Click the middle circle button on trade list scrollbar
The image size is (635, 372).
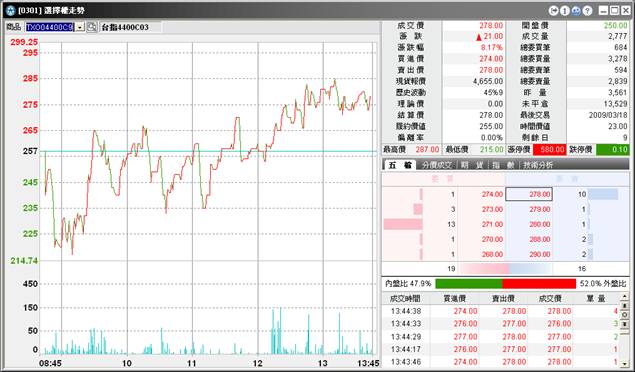tap(625, 315)
